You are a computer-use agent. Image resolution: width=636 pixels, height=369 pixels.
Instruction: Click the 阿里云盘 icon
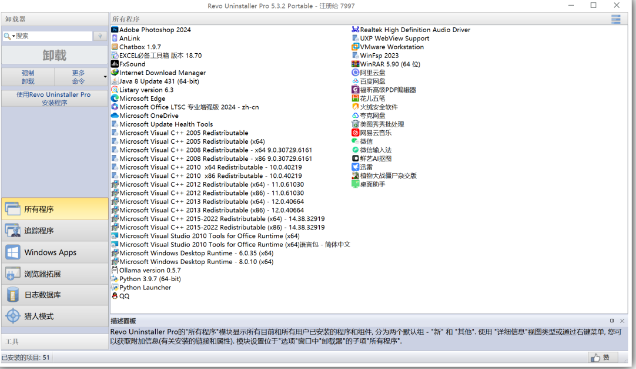coord(355,73)
